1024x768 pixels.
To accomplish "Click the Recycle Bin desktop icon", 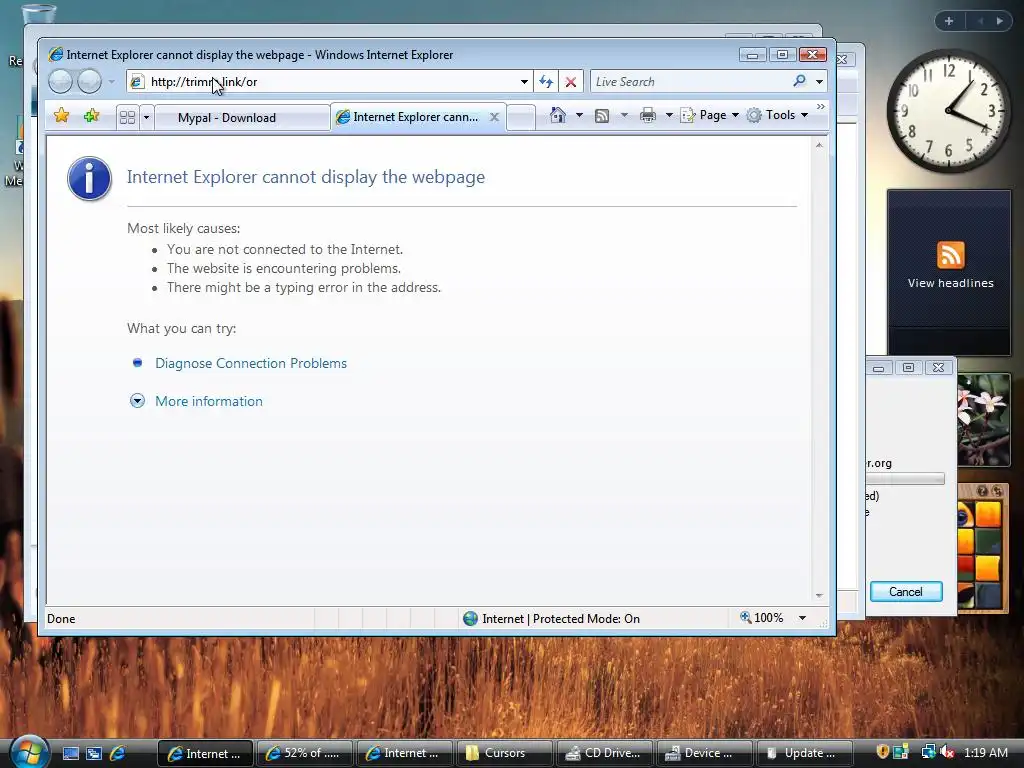I will [x=37, y=14].
